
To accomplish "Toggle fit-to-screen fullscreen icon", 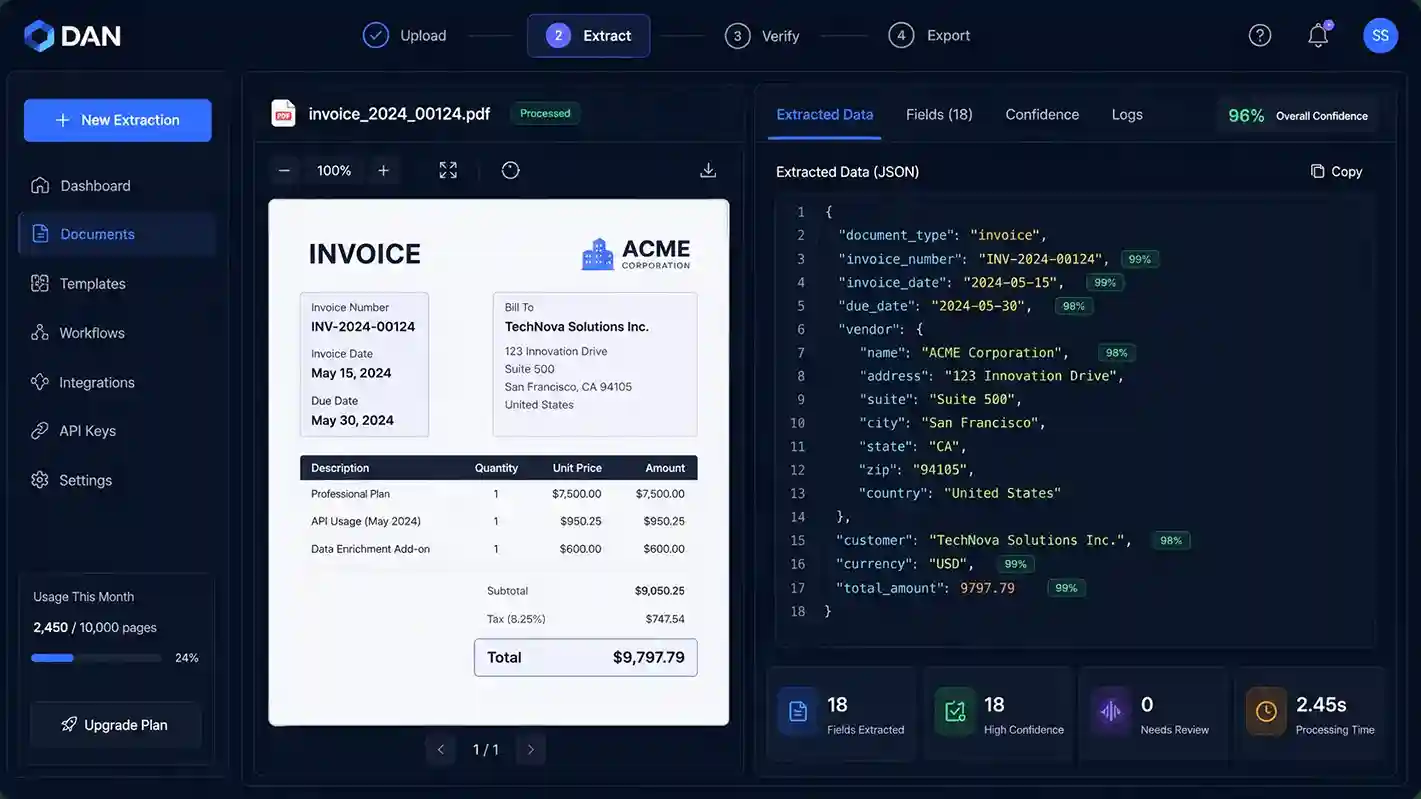I will pos(448,171).
